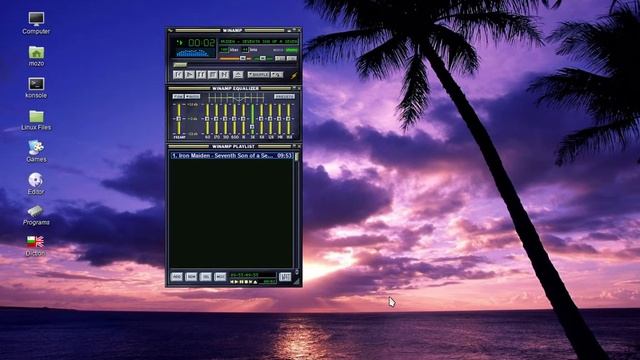Click the equalizer PREAMP slider
This screenshot has height=360, width=640.
[x=179, y=119]
